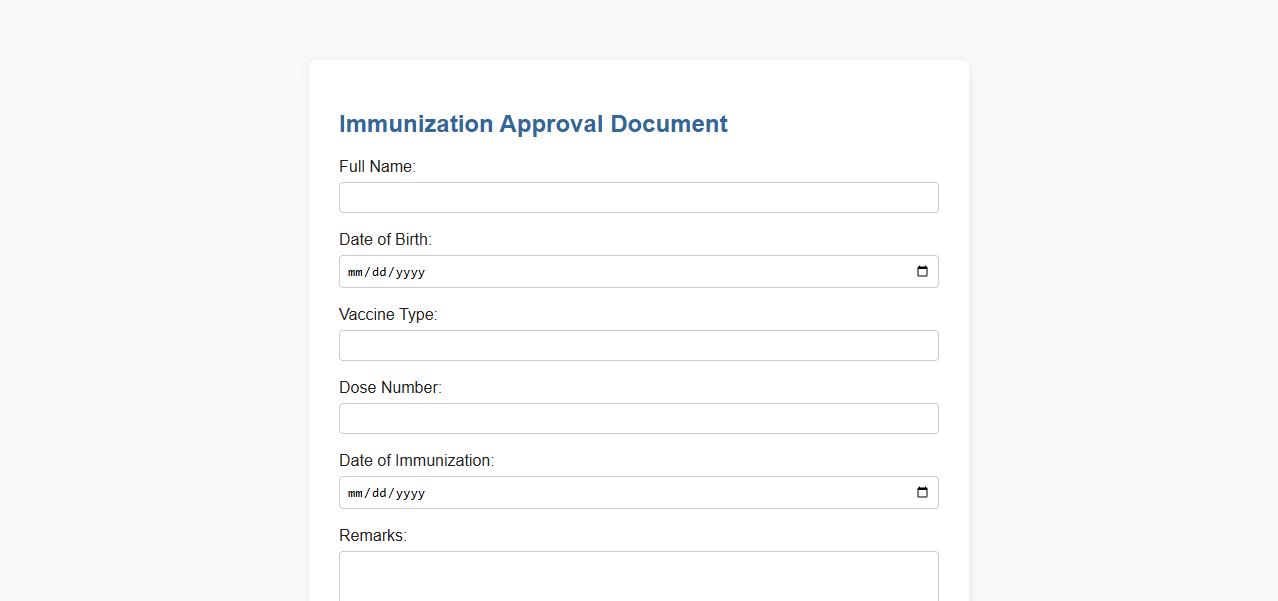Click the "Dose Number:" label
The image size is (1278, 601).
pyautogui.click(x=390, y=388)
